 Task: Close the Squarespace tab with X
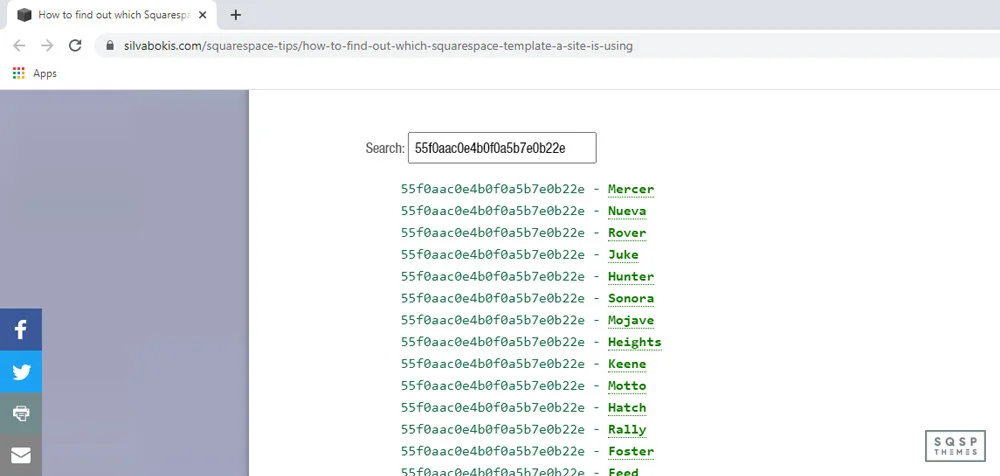pos(202,15)
